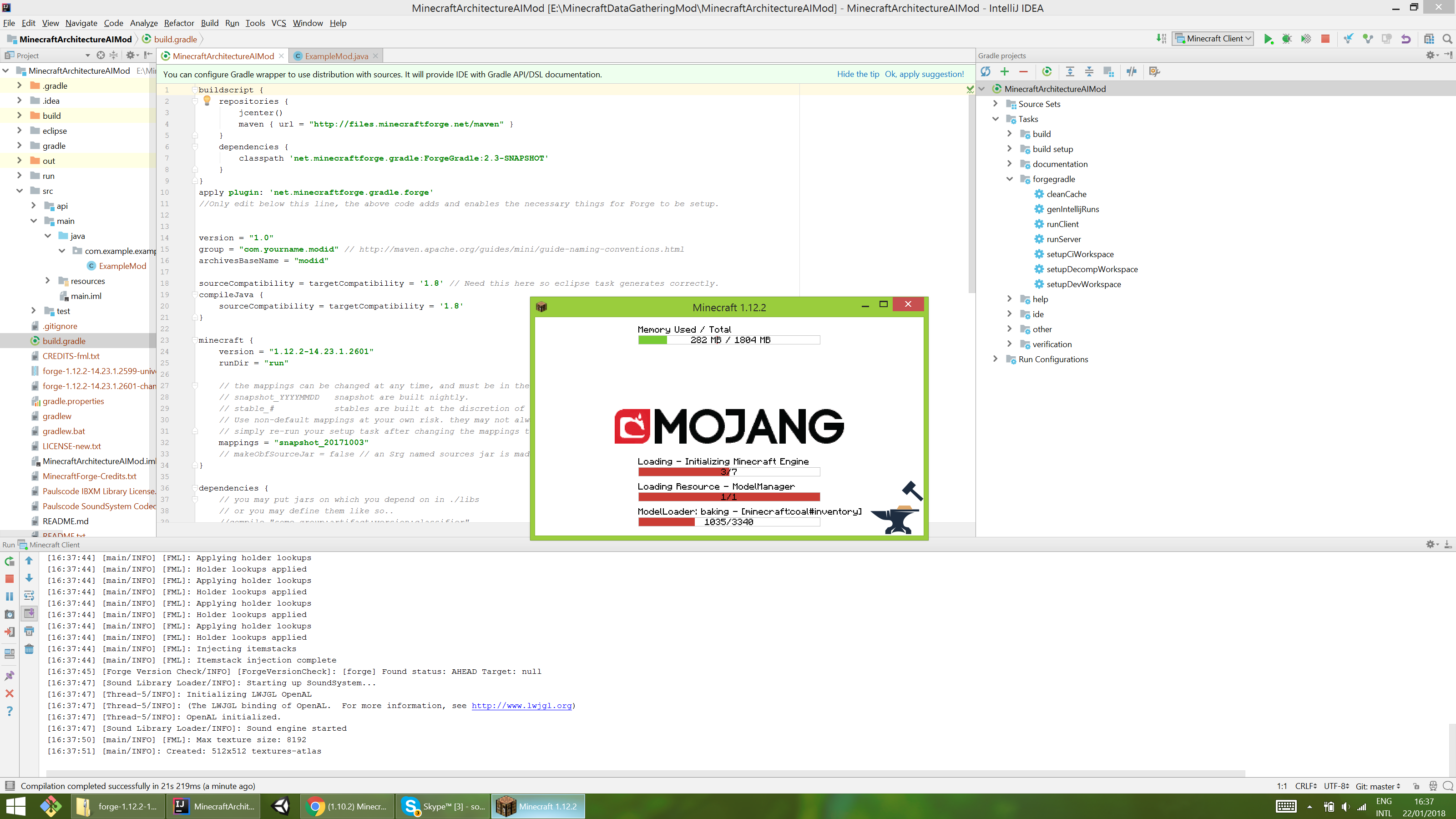Toggle offline mode in Gradle panel

(x=1132, y=72)
